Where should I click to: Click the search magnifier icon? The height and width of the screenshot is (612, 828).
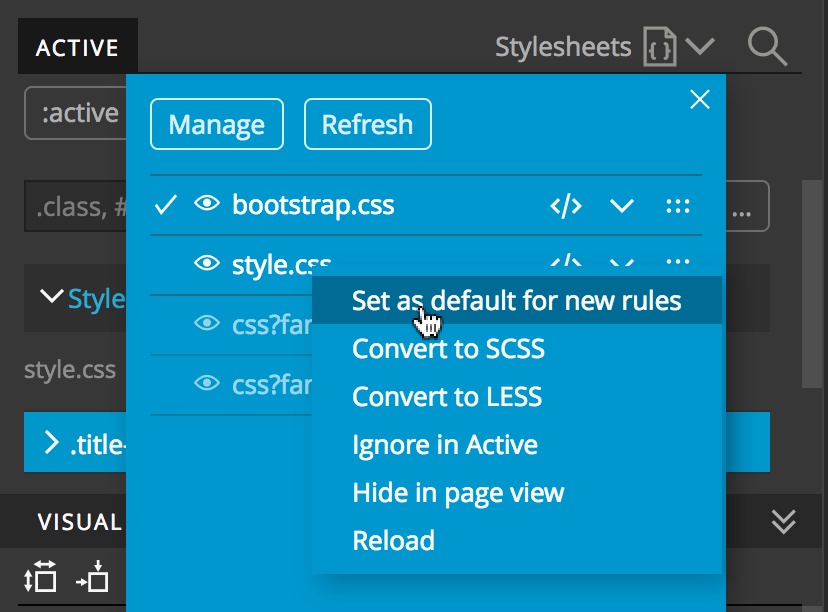pos(767,47)
